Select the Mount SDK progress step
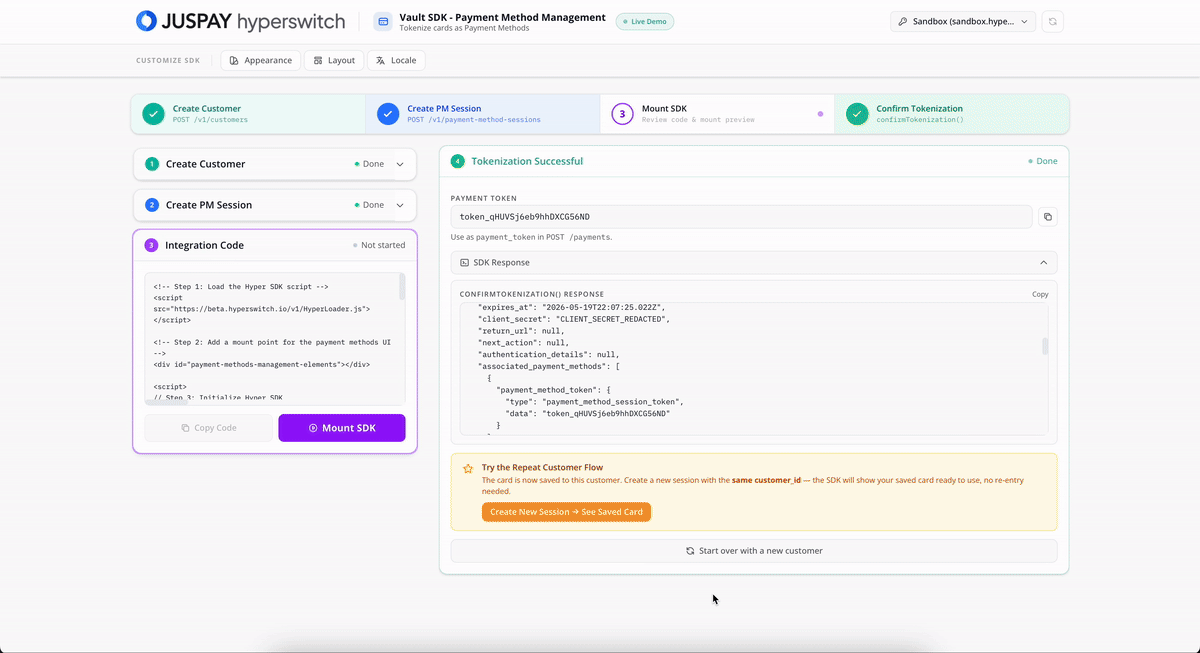This screenshot has height=653, width=1200. tap(717, 114)
